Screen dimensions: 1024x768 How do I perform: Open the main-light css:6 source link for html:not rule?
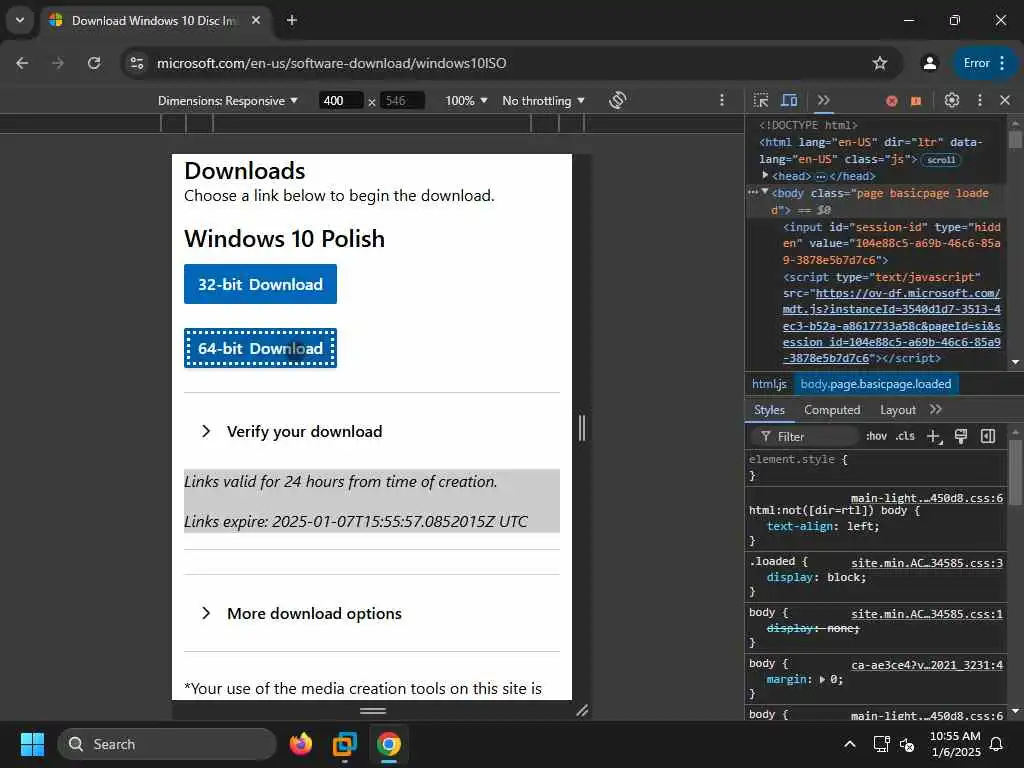tap(927, 498)
